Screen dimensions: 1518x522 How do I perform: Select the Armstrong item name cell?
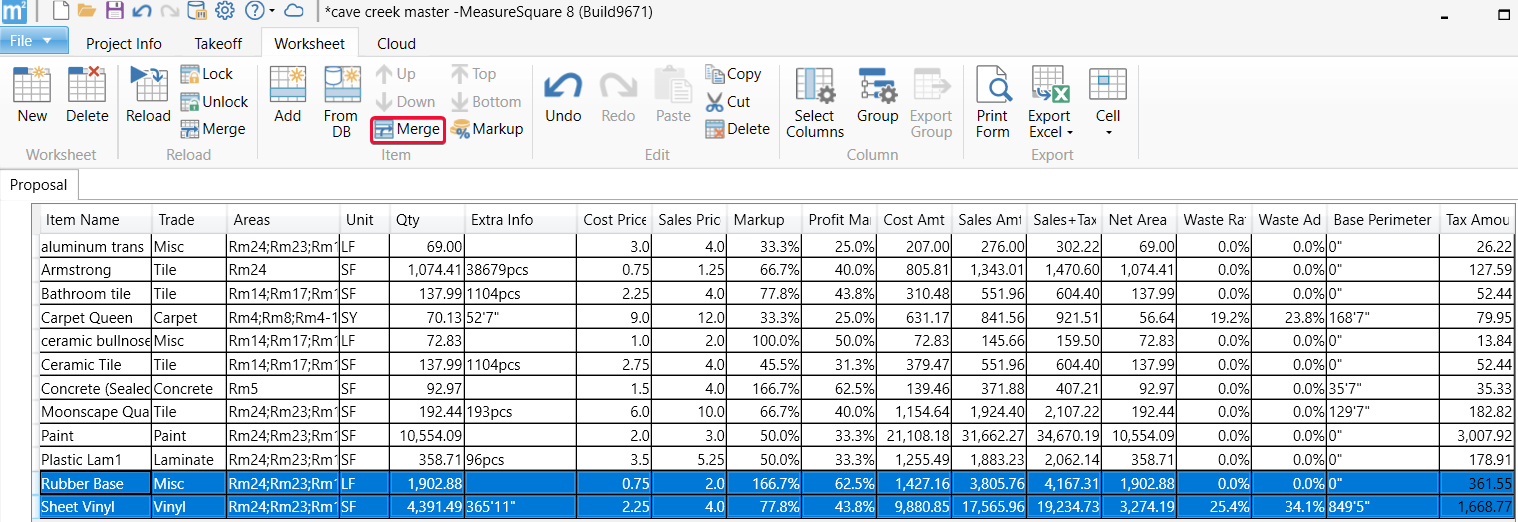95,270
